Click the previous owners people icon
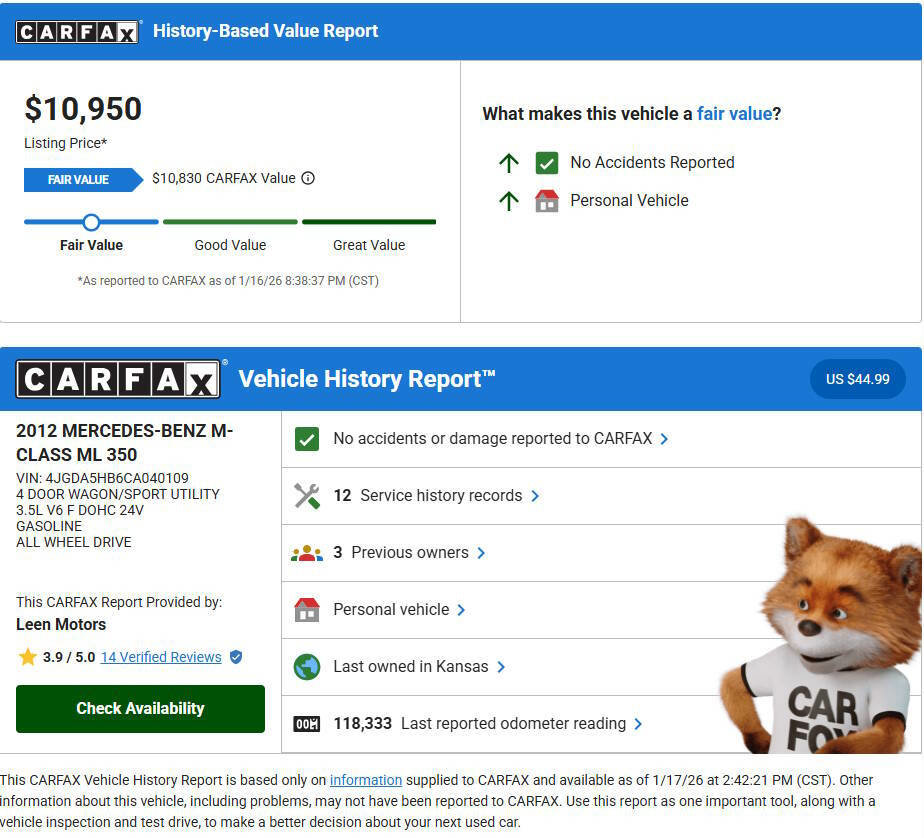This screenshot has width=924, height=838. pos(307,553)
